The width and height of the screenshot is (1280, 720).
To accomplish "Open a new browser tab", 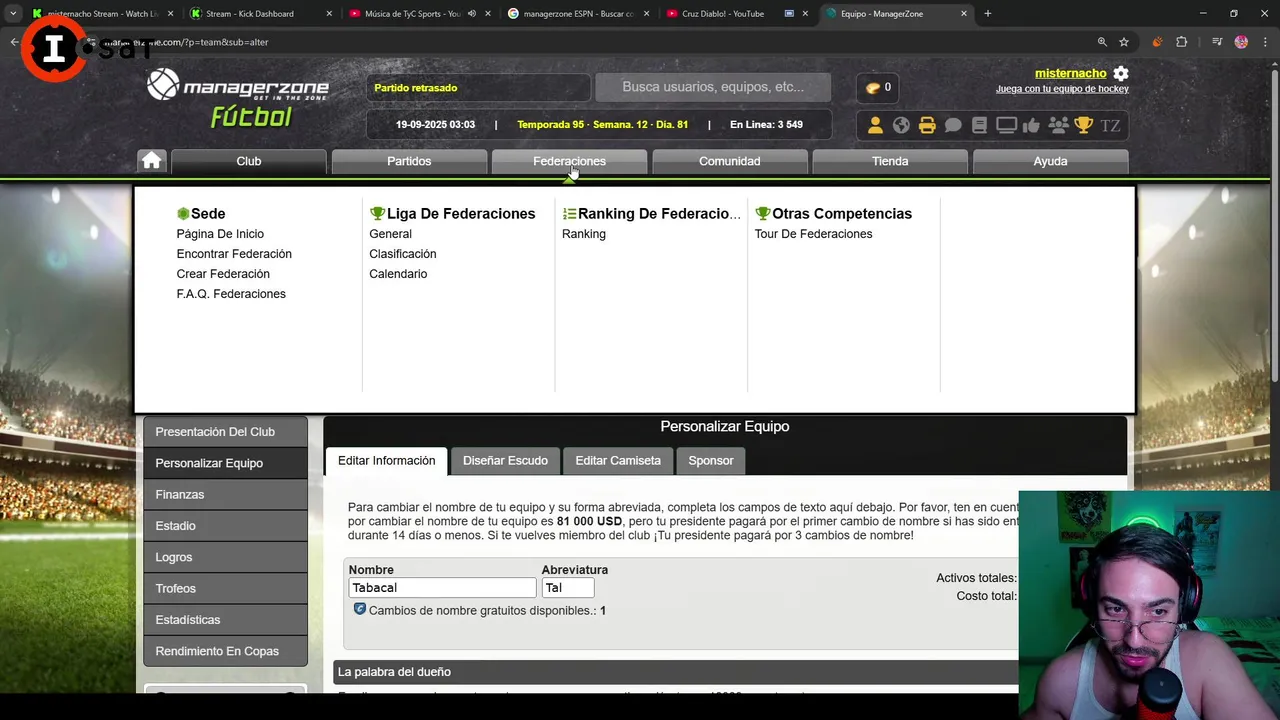I will 988,14.
